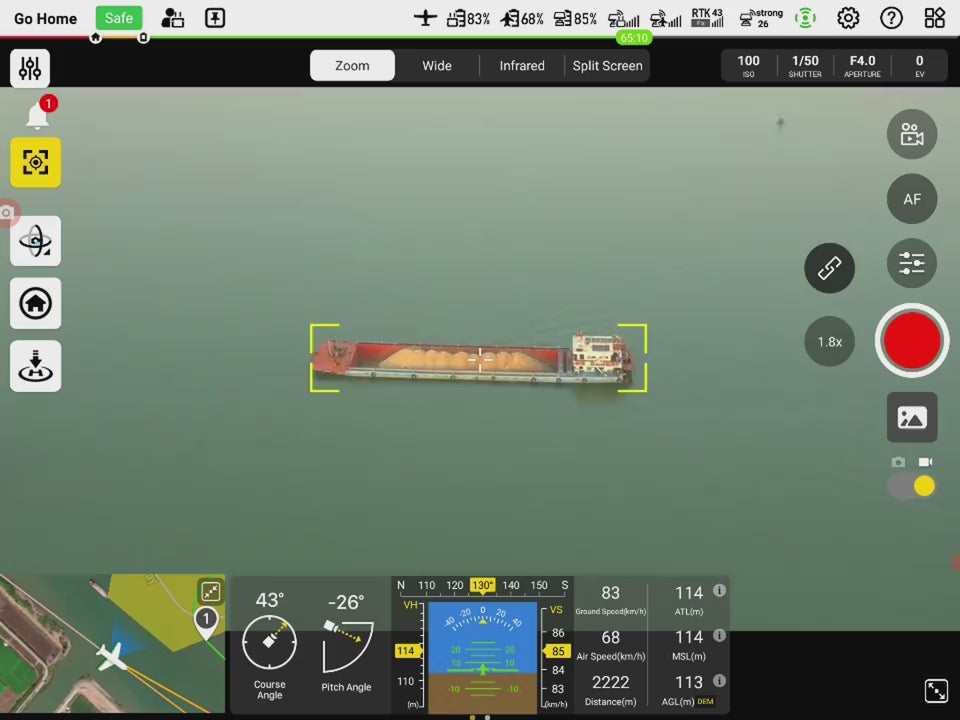Viewport: 960px width, 720px height.
Task: Tap the return home icon button
Action: coord(36,303)
